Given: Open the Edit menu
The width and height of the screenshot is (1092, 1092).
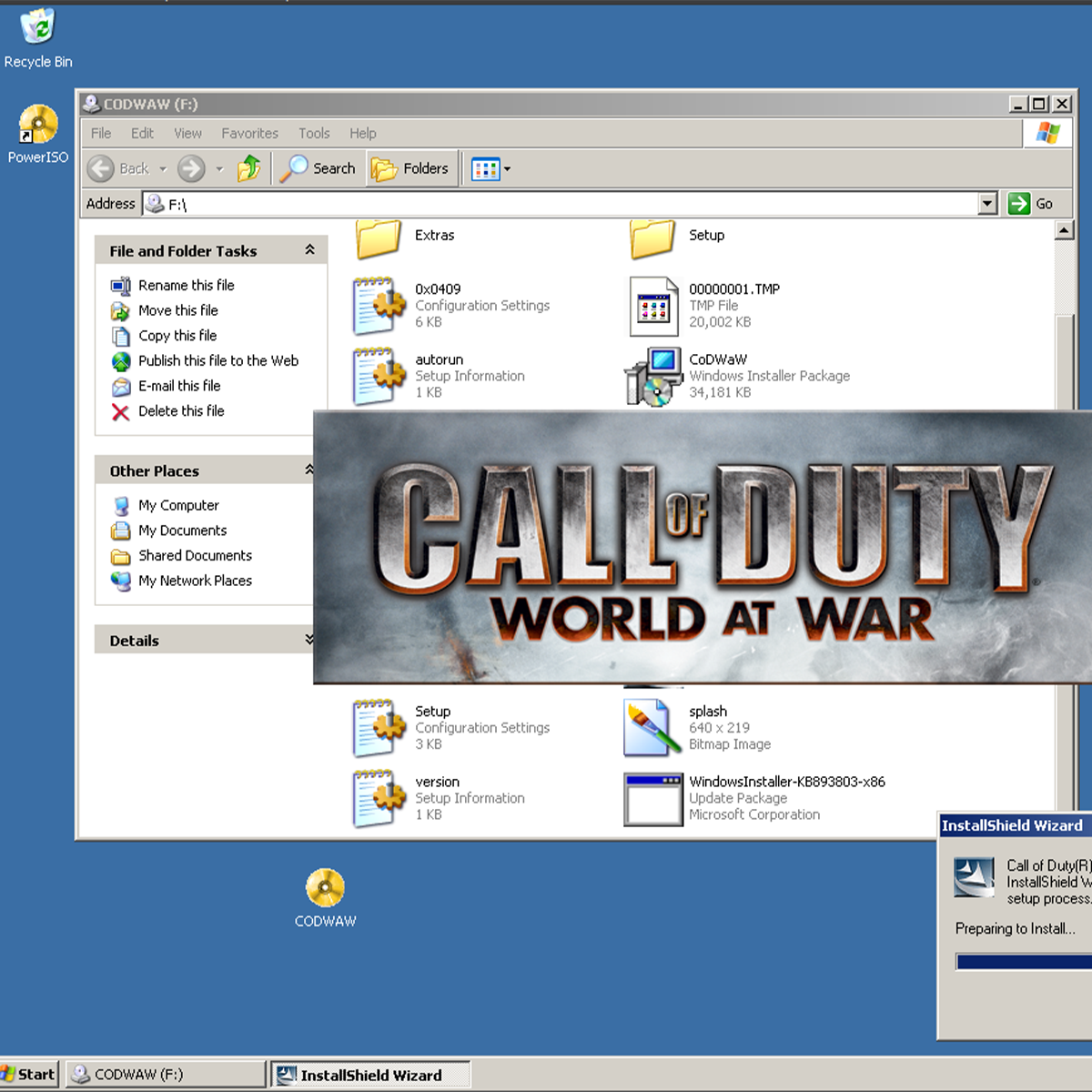Looking at the screenshot, I should click(142, 133).
